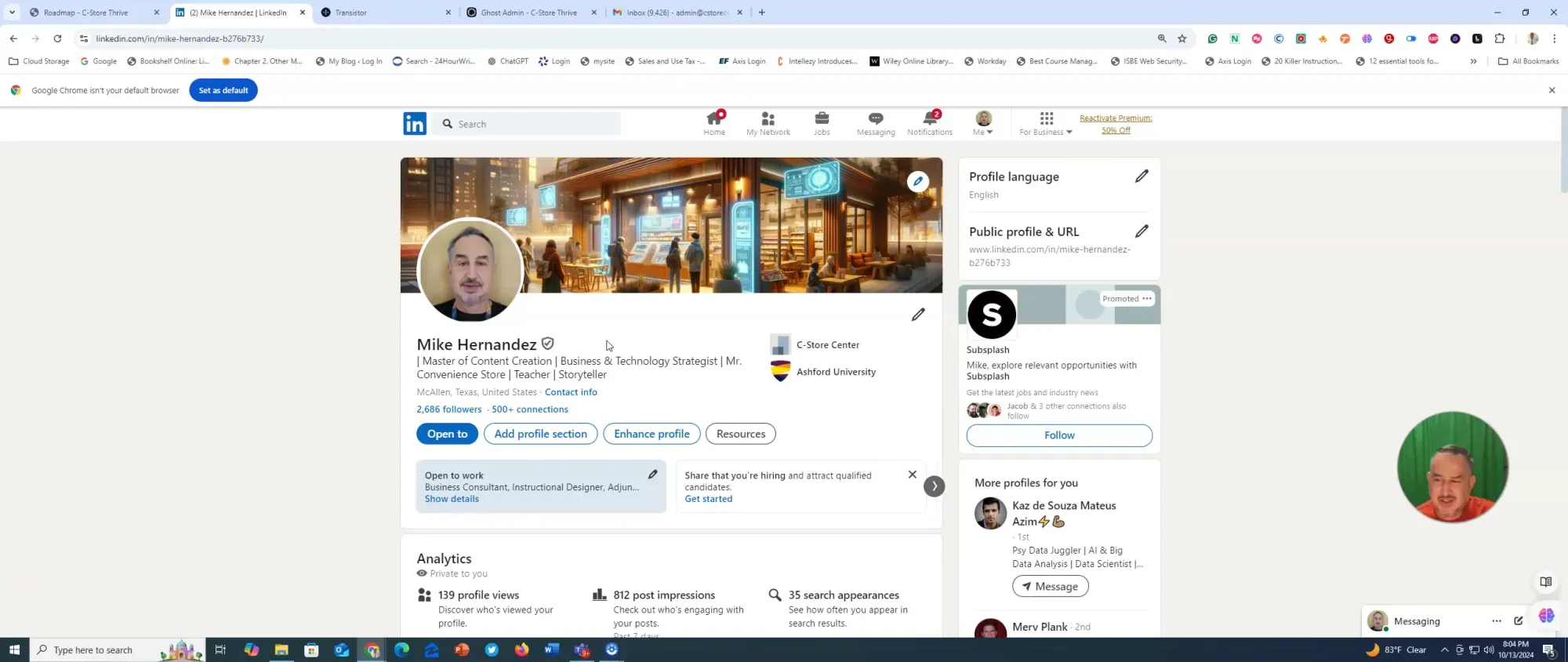Message Kaz de Souza Mateus

1050,586
